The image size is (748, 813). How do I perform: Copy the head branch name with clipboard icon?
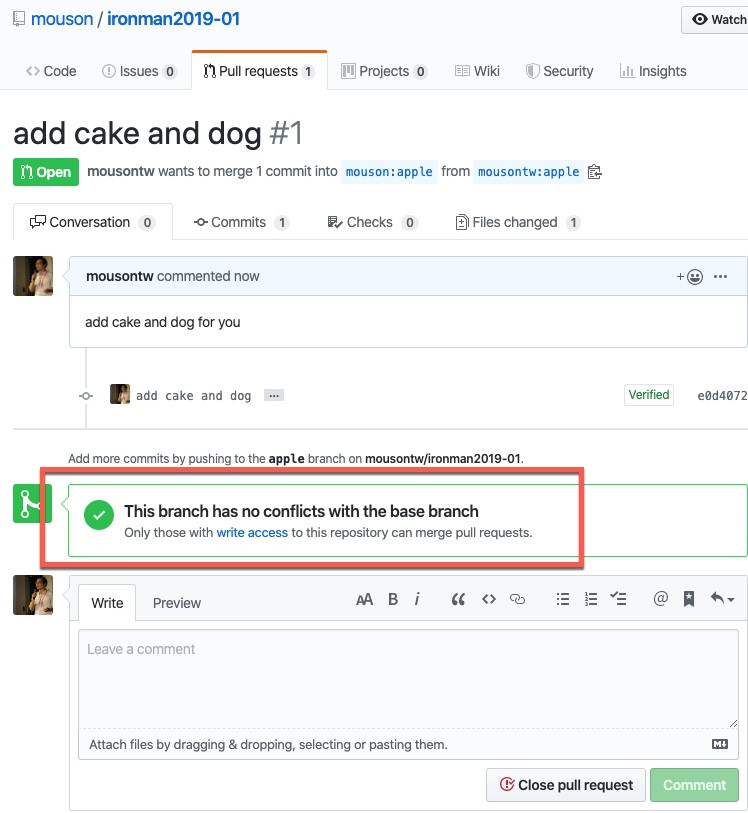pyautogui.click(x=595, y=172)
